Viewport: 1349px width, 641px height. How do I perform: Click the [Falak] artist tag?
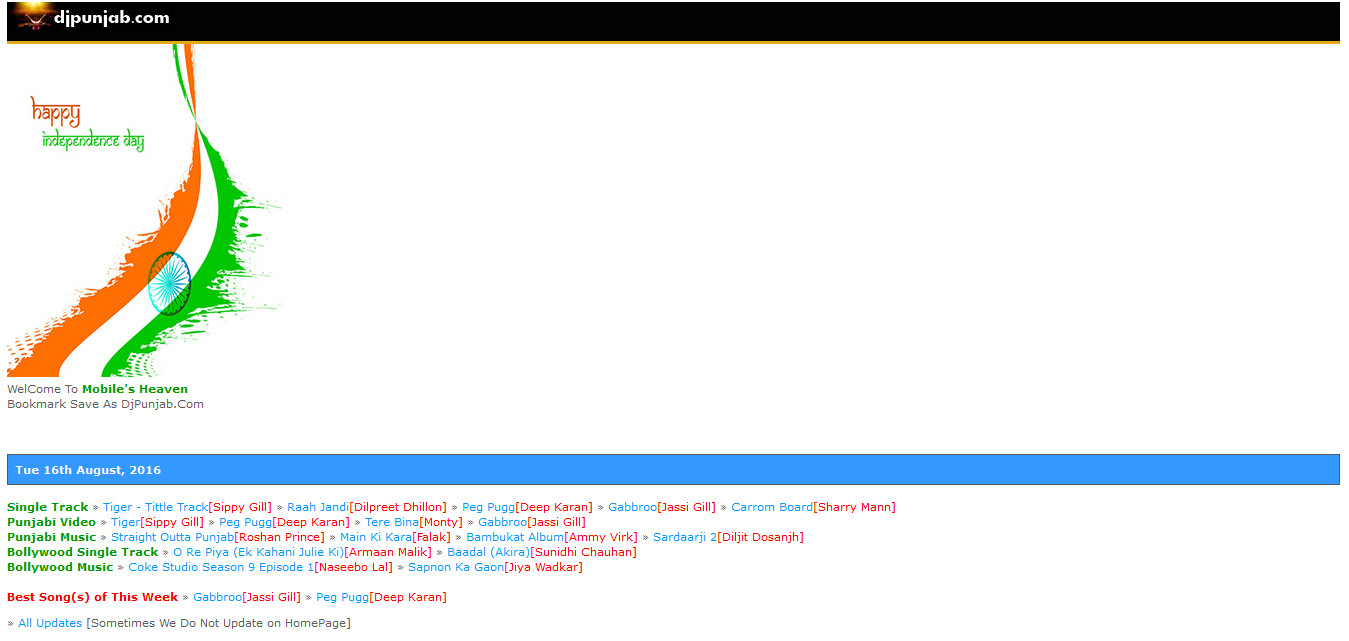coord(431,537)
